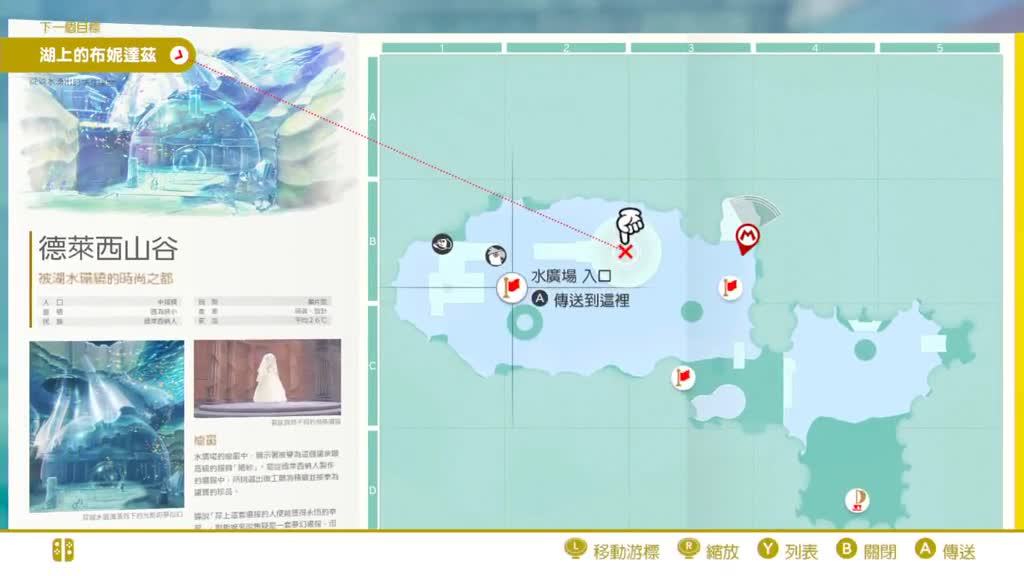Click map row label D

[x=373, y=480]
